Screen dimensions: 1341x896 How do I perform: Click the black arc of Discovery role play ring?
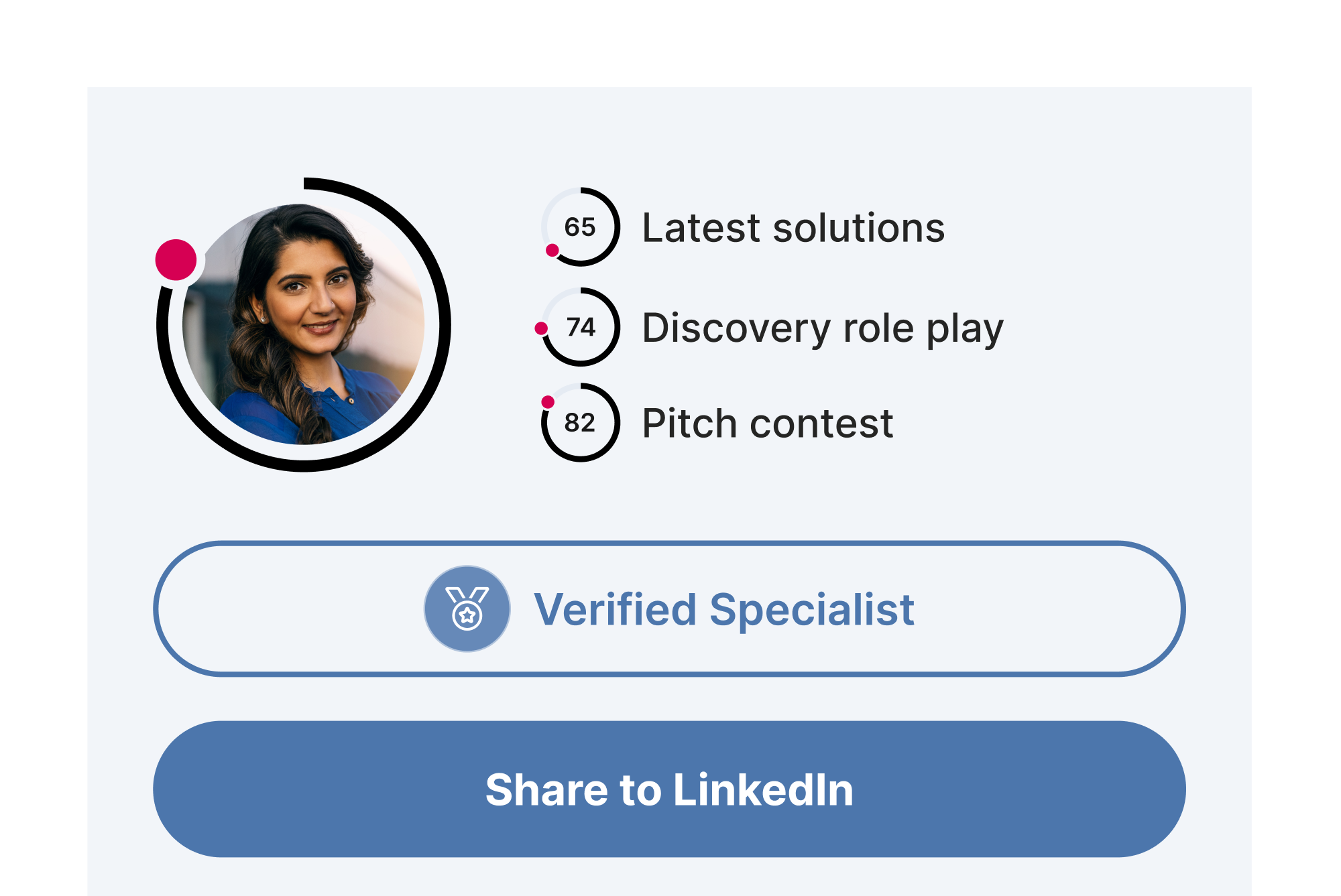click(617, 327)
